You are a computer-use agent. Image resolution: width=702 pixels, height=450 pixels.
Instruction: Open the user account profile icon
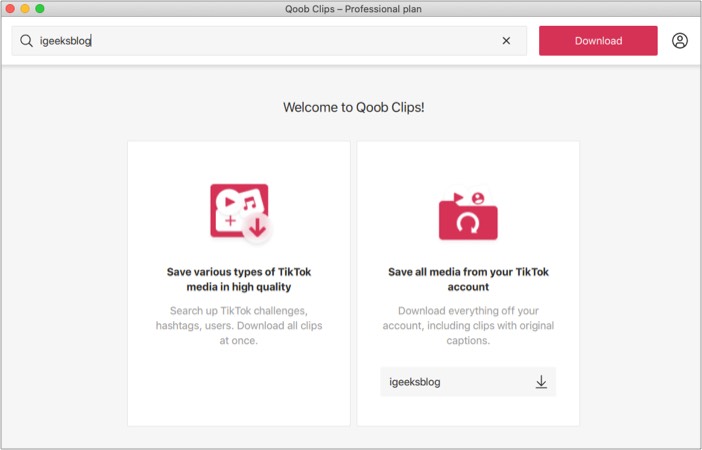pos(680,41)
